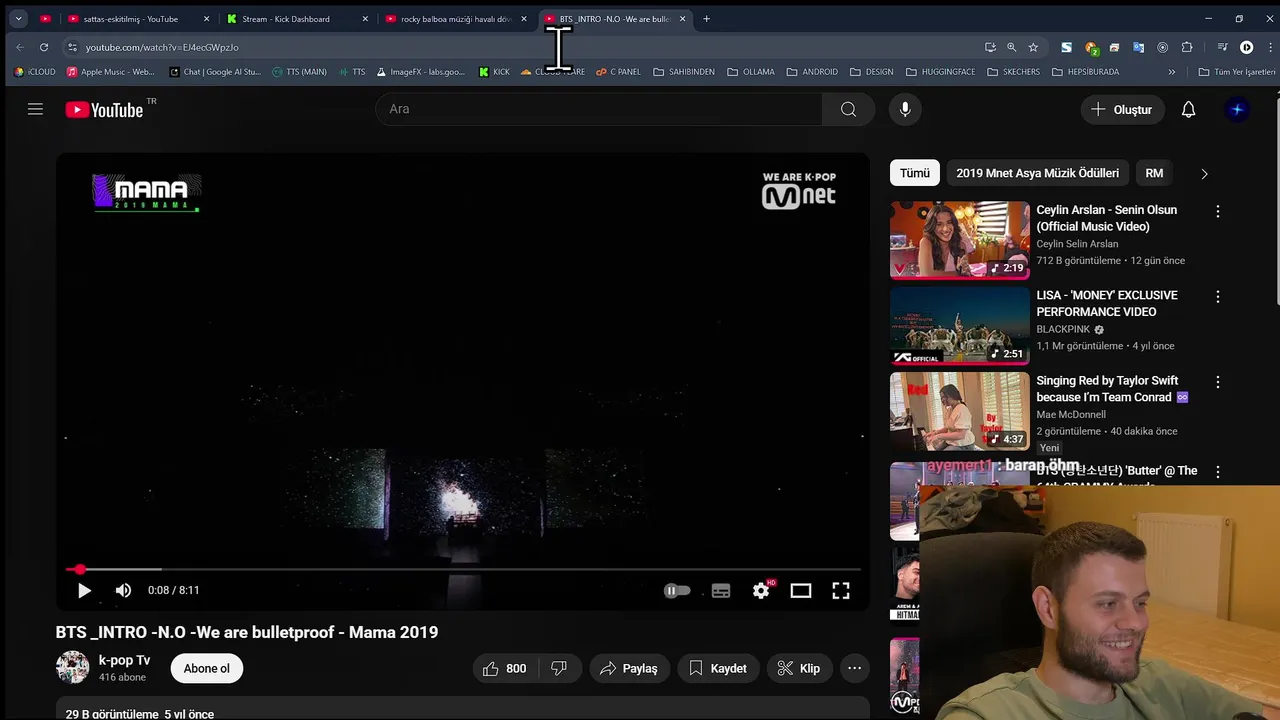Open ImageFX bookmark
1280x720 pixels.
[420, 72]
